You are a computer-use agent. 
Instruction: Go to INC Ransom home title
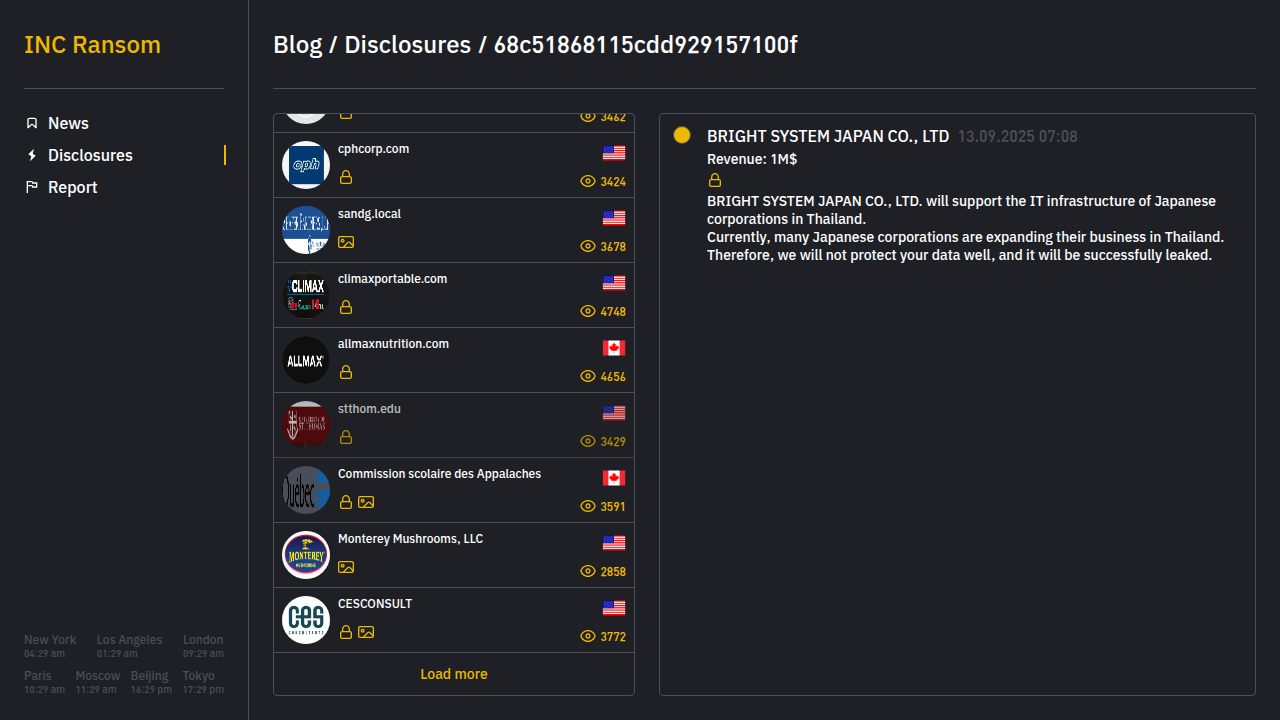pyautogui.click(x=92, y=45)
